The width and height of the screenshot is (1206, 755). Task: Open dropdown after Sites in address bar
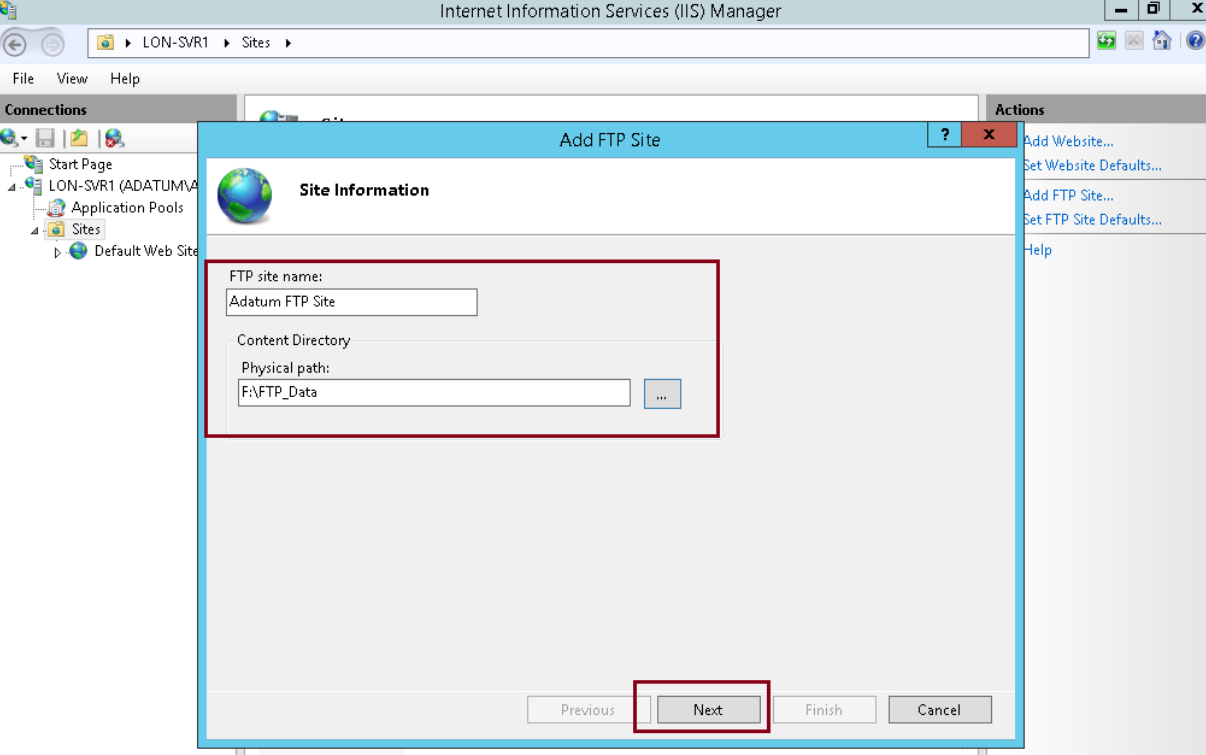[288, 43]
